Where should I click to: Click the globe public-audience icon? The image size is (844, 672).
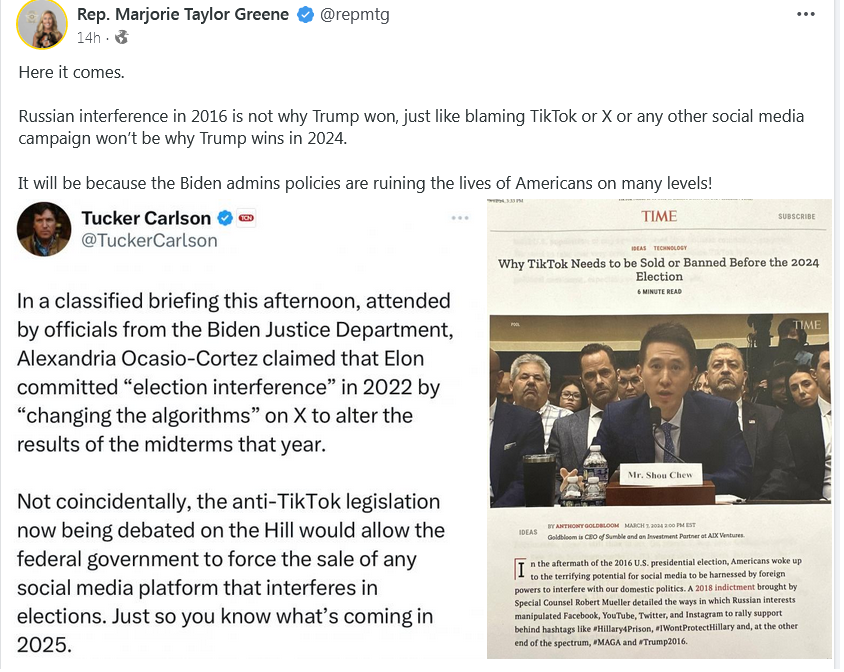point(122,37)
